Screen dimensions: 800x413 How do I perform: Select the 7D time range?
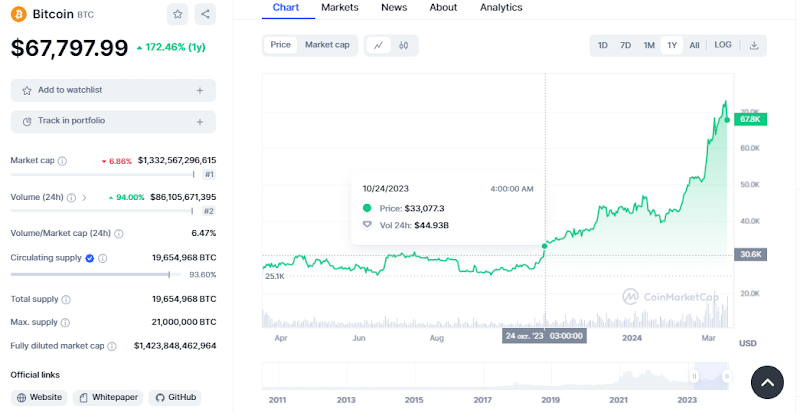tap(625, 45)
